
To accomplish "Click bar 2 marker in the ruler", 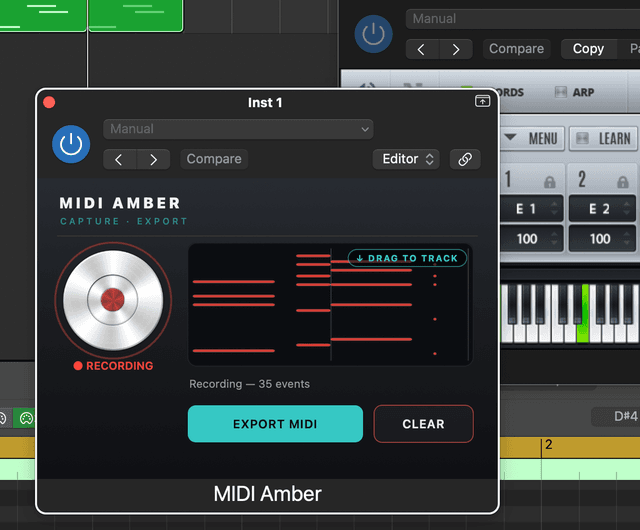I will pos(548,444).
